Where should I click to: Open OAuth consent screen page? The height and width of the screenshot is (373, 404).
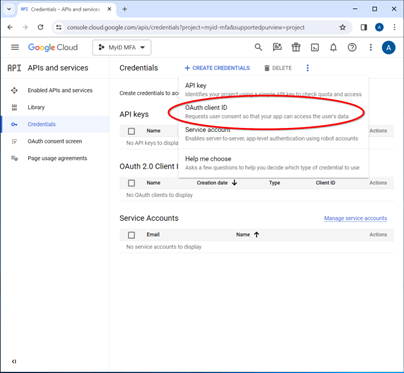55,141
